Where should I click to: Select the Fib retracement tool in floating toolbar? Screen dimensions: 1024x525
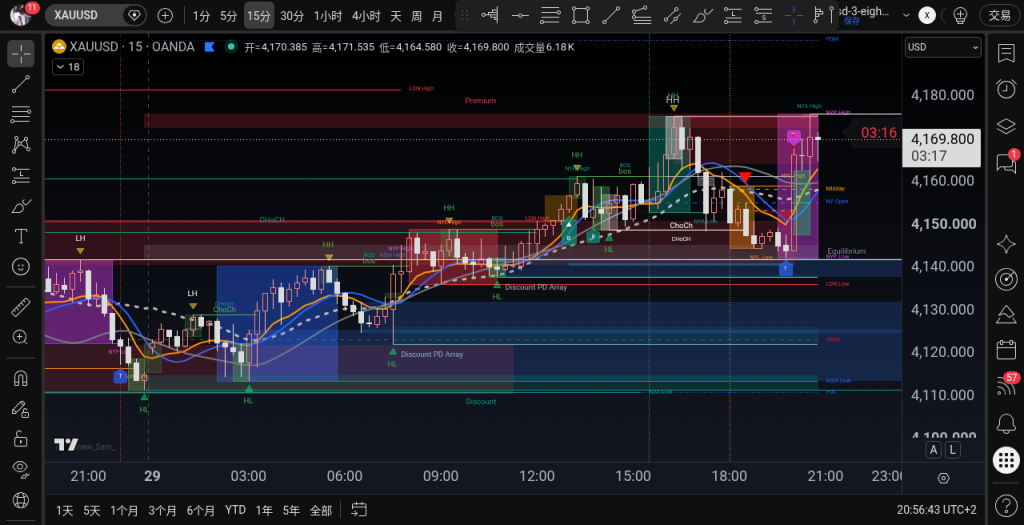click(x=641, y=16)
